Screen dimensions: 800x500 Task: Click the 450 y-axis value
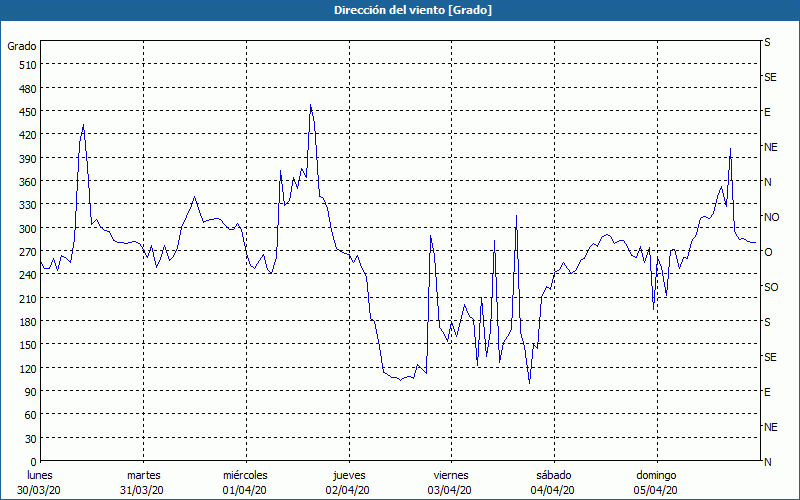pyautogui.click(x=28, y=112)
